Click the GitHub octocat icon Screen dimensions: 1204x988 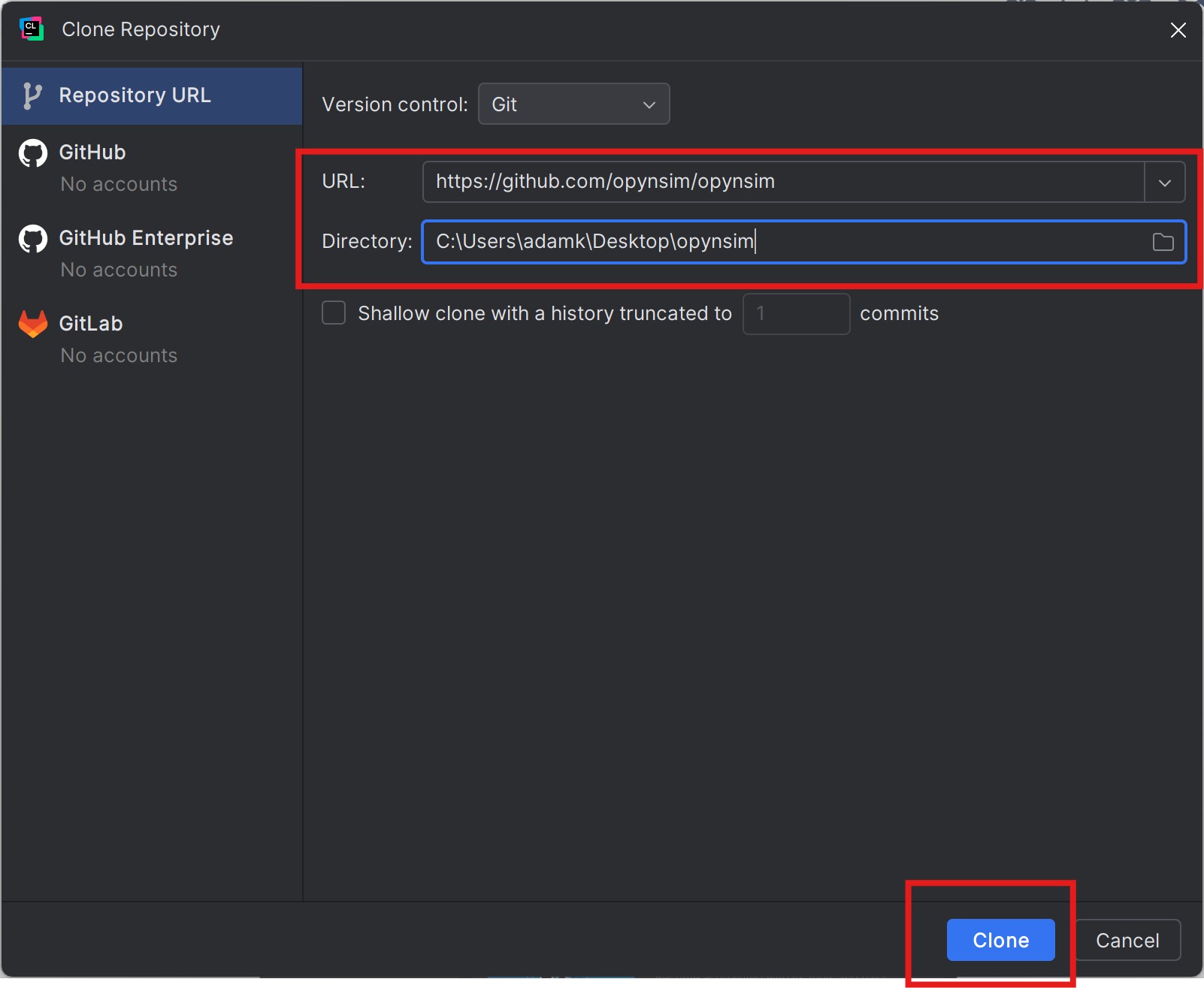[x=32, y=153]
